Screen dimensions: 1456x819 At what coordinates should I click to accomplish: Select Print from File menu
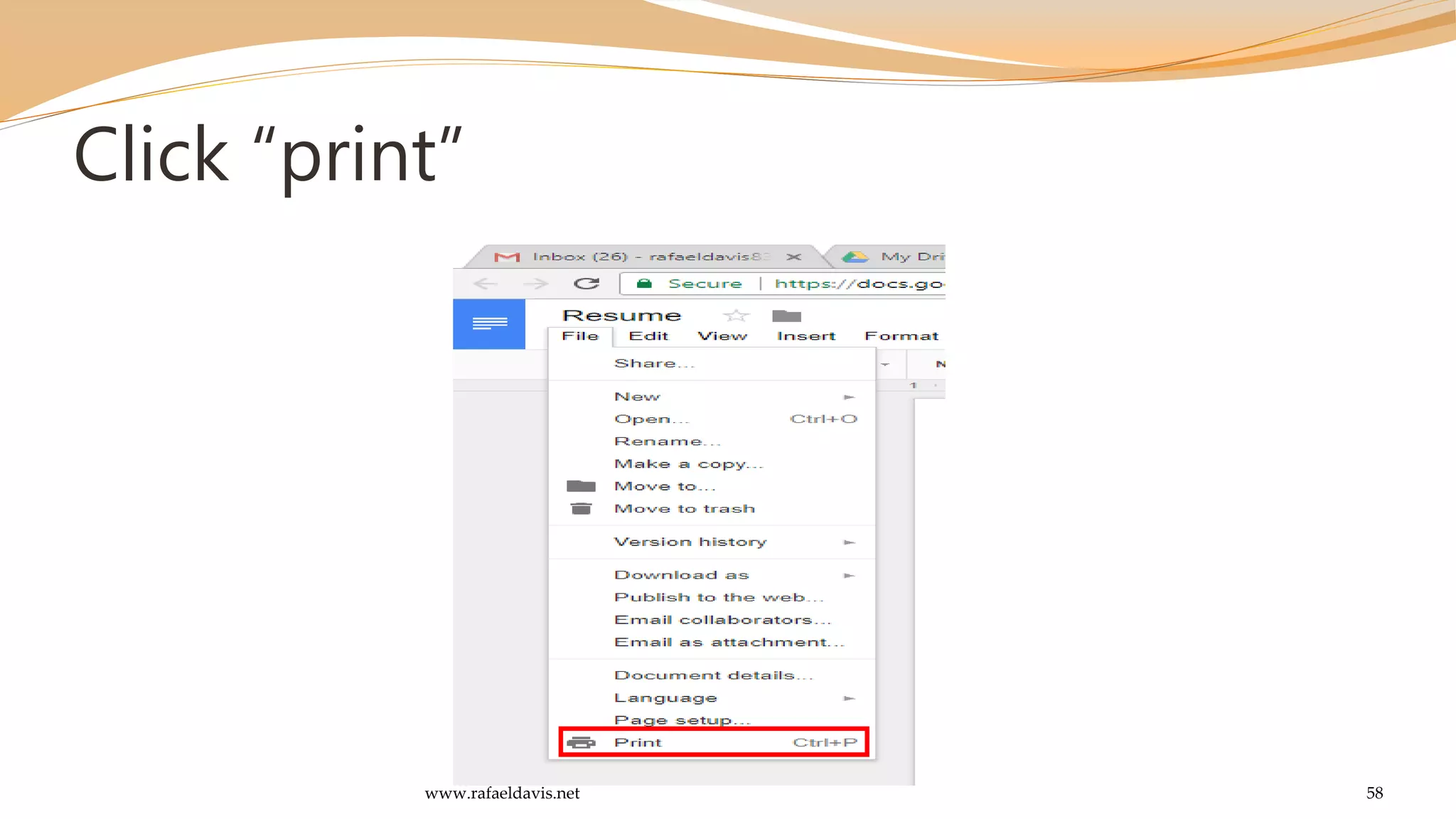[638, 742]
